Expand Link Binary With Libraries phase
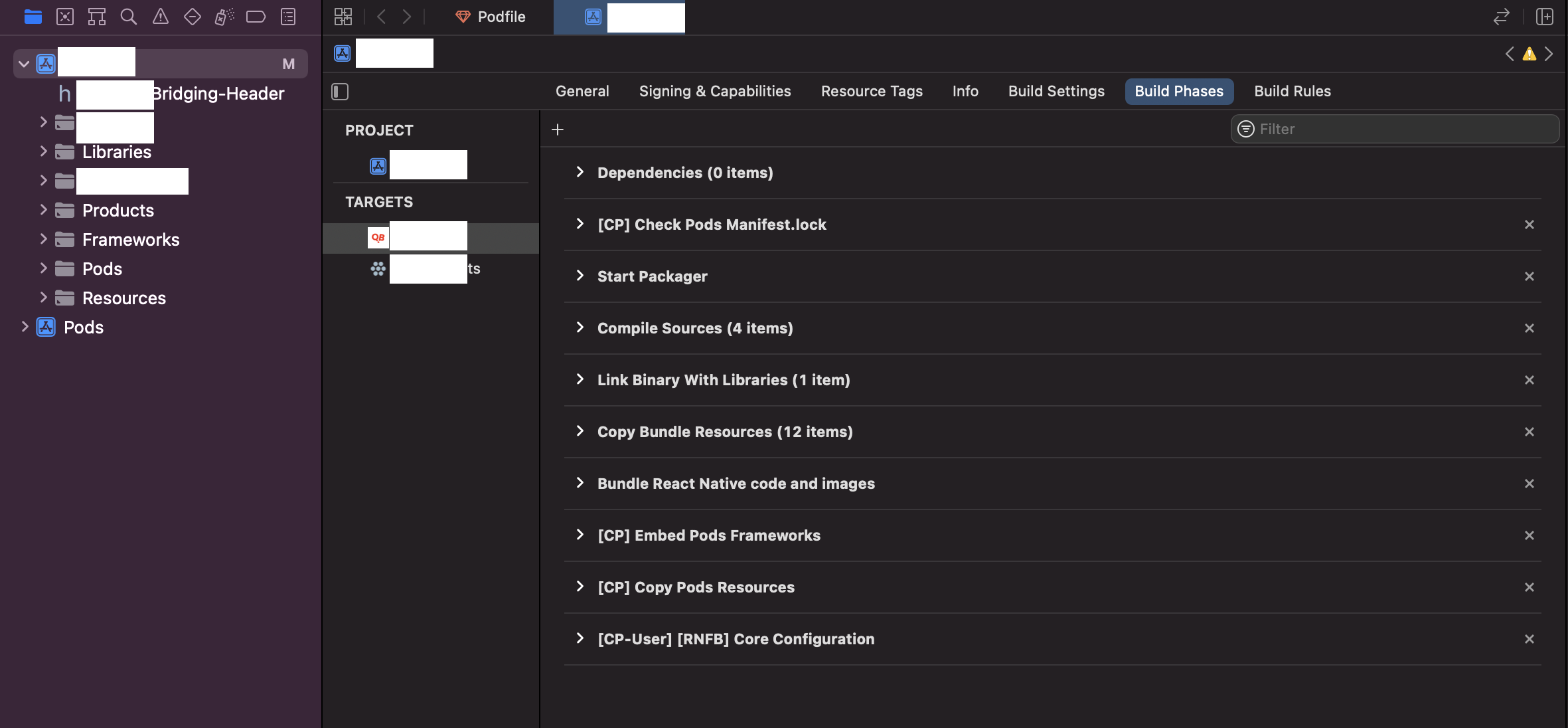The width and height of the screenshot is (1568, 728). click(x=580, y=379)
